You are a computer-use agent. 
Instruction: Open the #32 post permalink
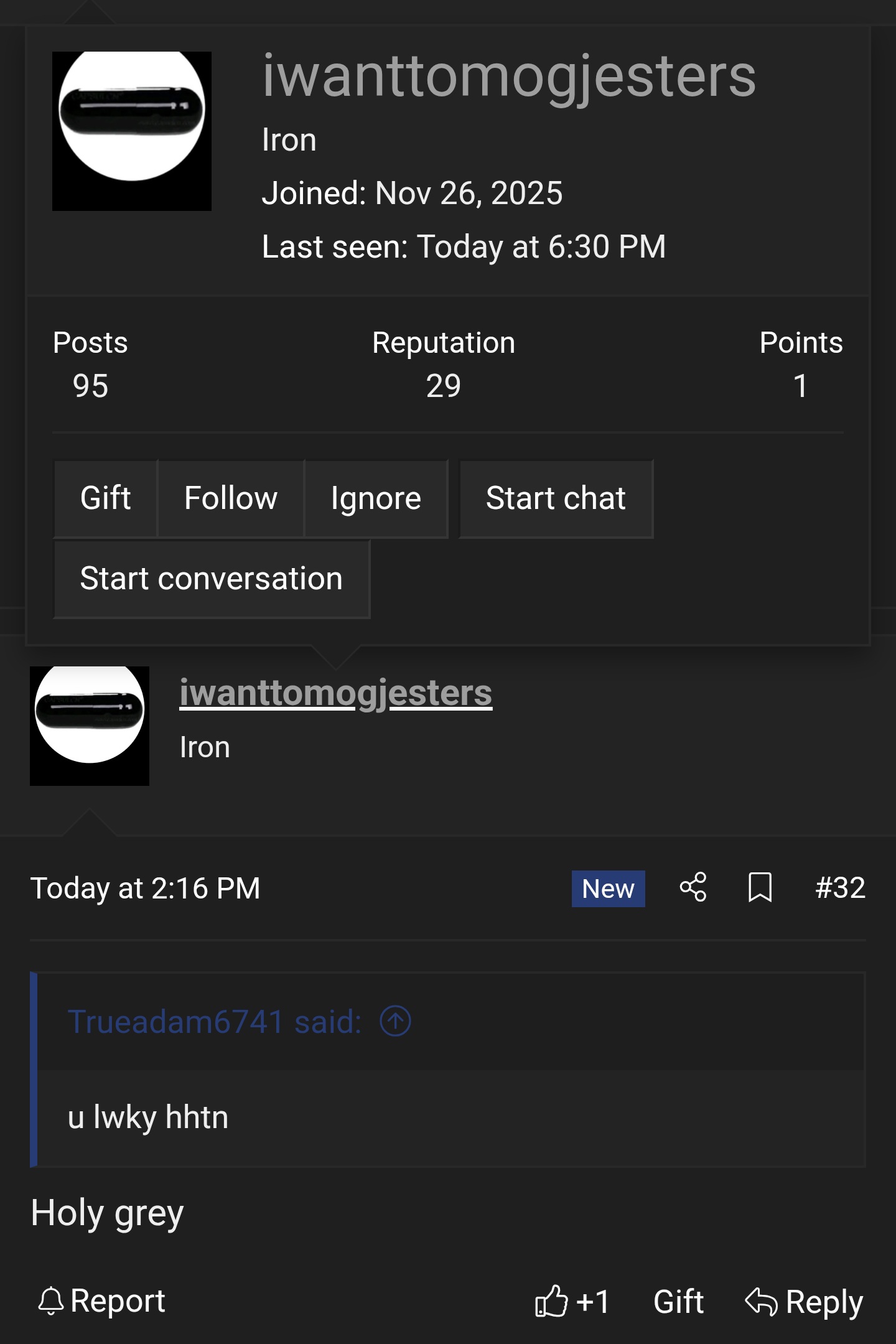[840, 887]
